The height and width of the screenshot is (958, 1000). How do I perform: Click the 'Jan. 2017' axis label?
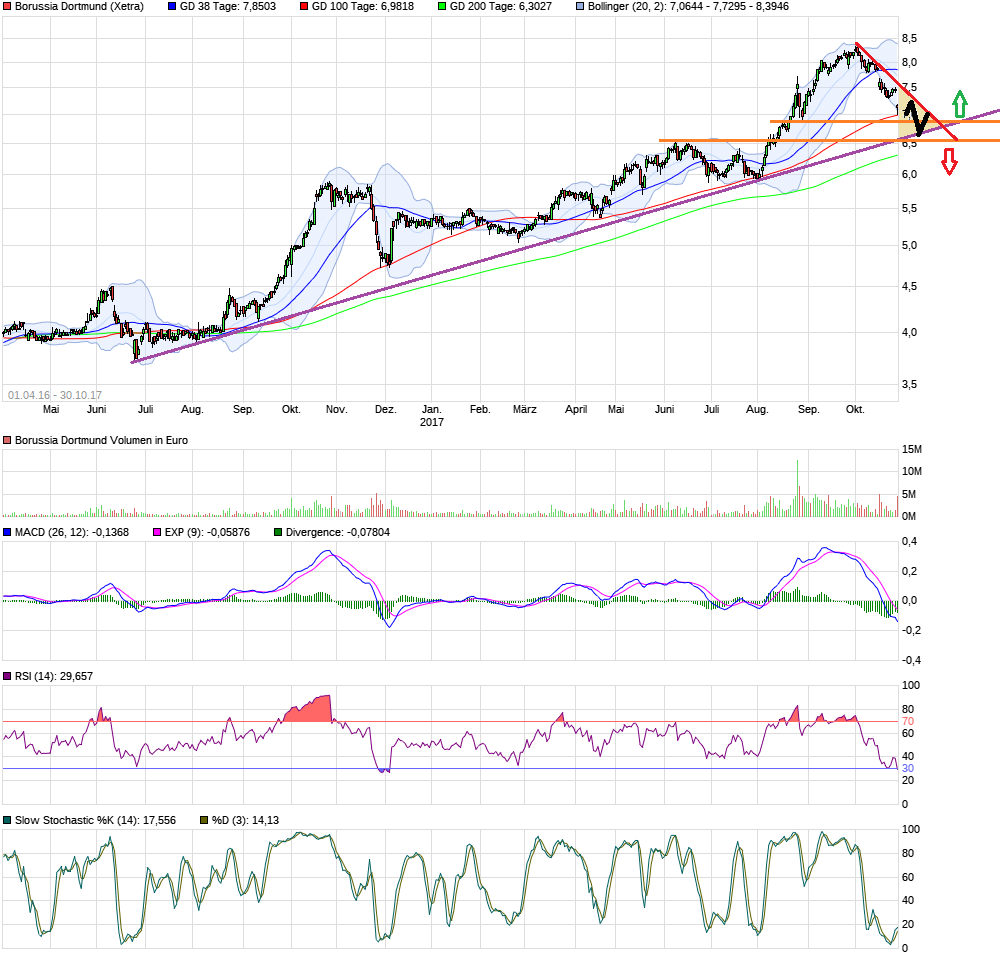click(x=432, y=416)
